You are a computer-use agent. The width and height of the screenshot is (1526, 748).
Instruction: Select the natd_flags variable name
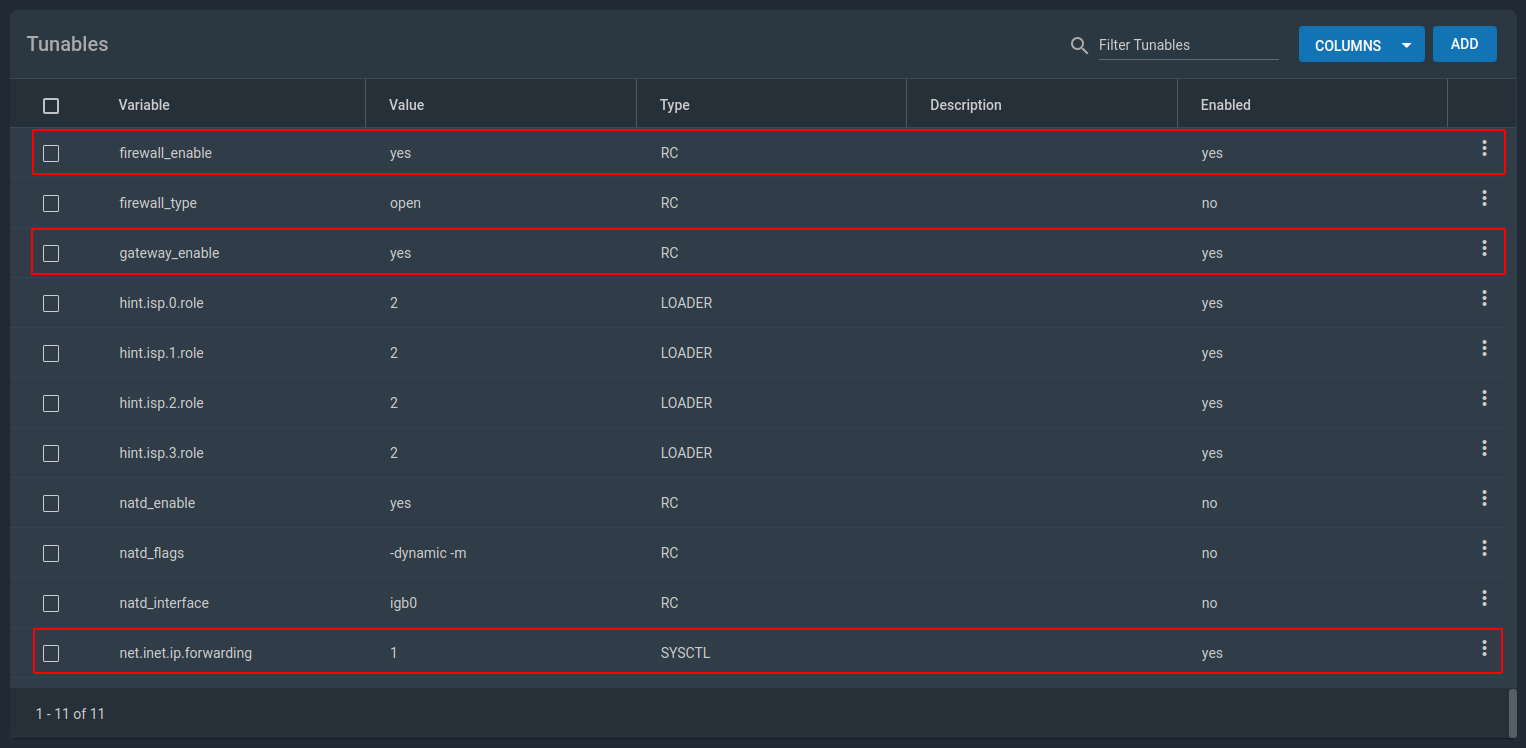[x=152, y=553]
